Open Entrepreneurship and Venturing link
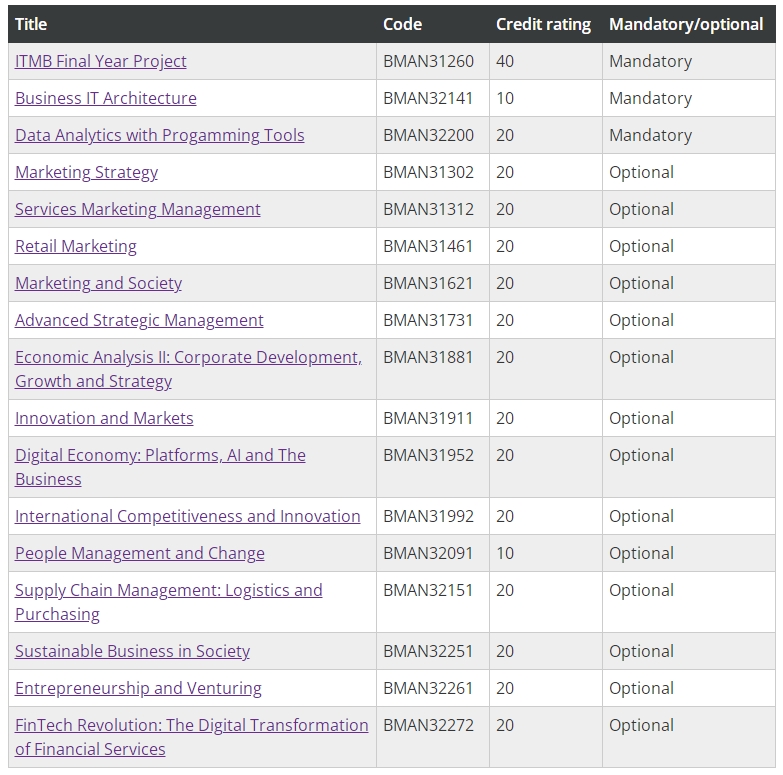The width and height of the screenshot is (783, 775). pyautogui.click(x=138, y=688)
